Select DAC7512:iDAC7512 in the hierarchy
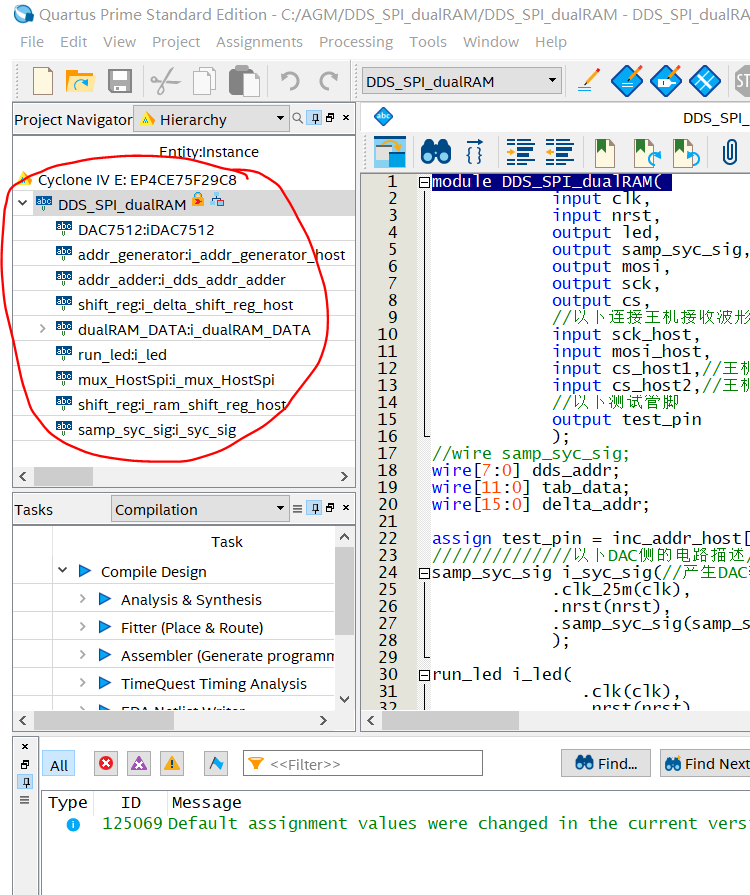The width and height of the screenshot is (750, 895). click(146, 229)
